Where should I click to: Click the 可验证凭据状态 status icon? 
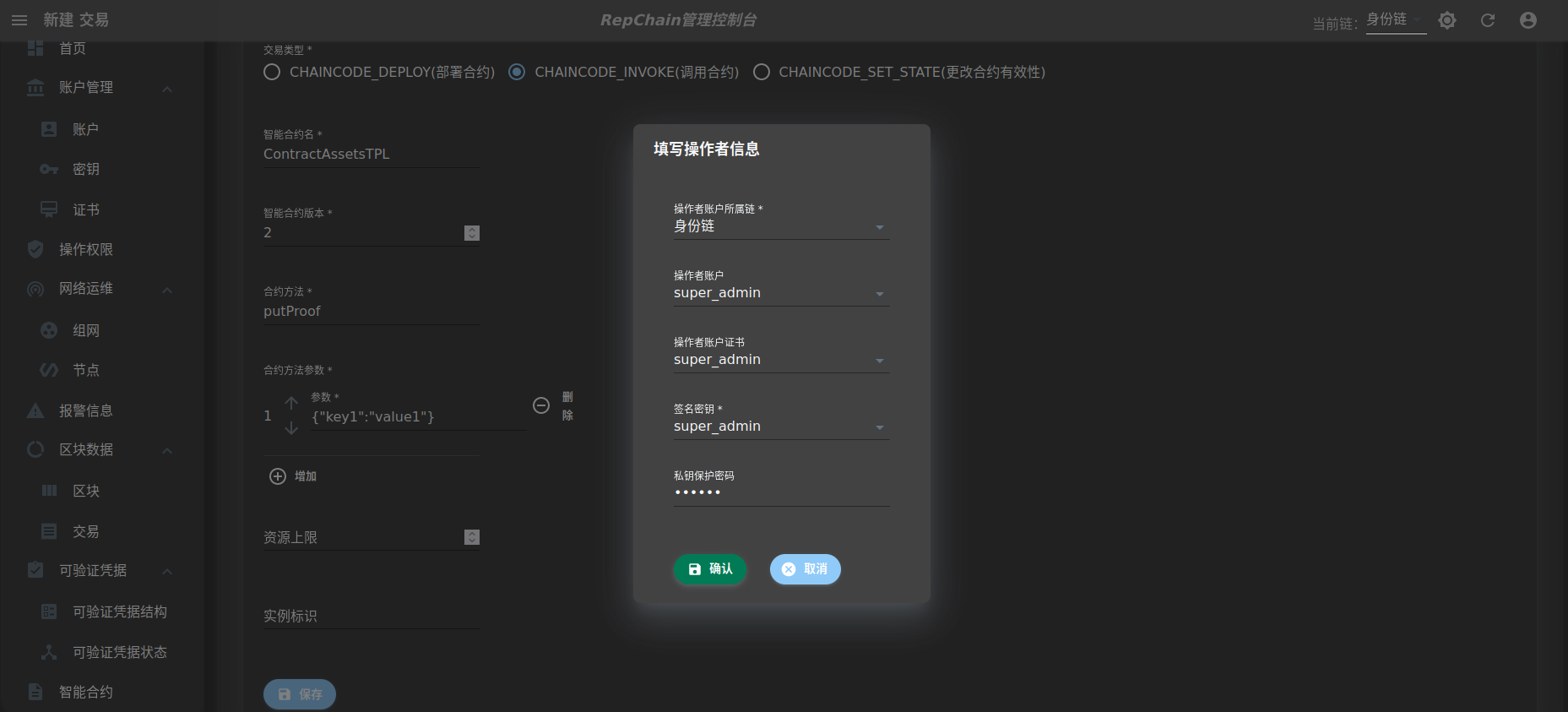click(49, 652)
